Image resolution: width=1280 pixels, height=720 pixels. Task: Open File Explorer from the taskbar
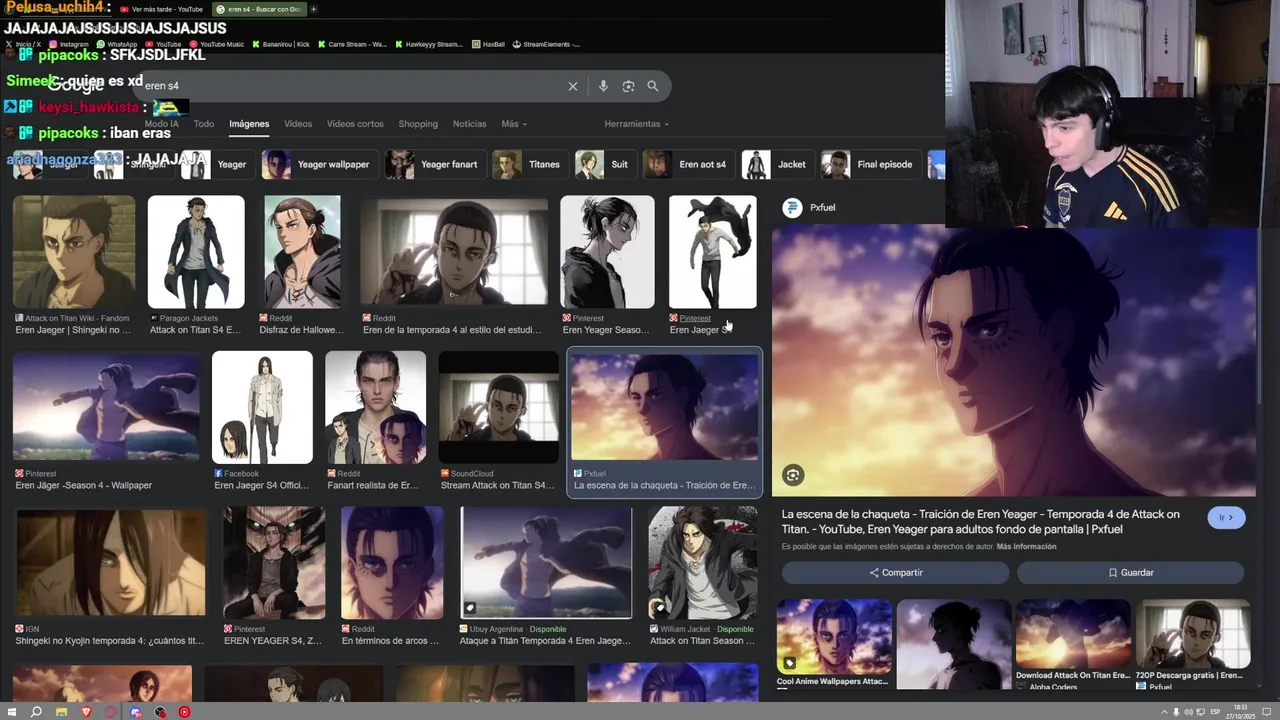point(61,712)
